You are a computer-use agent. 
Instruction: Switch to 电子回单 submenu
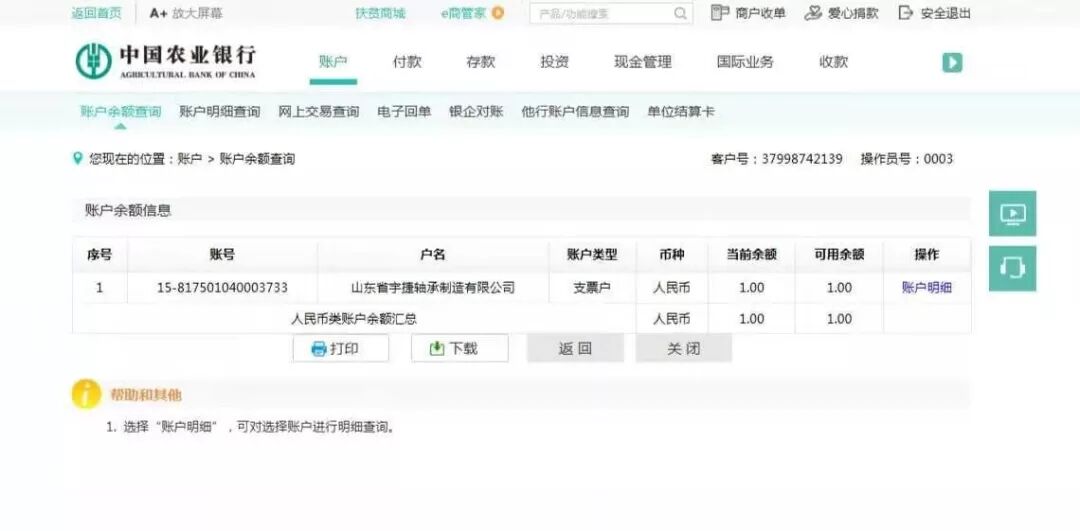[404, 112]
